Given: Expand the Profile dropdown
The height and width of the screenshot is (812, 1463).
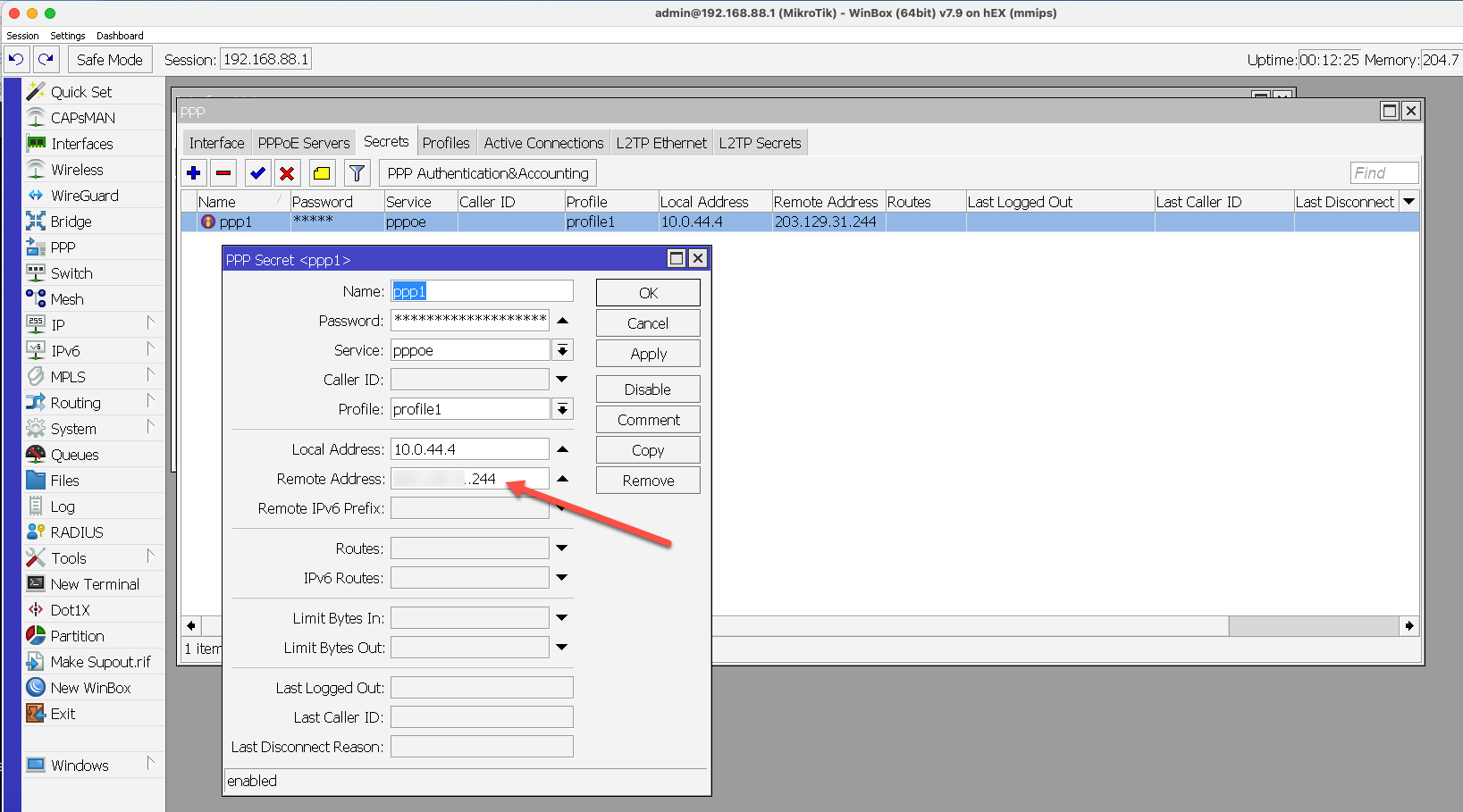Looking at the screenshot, I should coord(563,408).
